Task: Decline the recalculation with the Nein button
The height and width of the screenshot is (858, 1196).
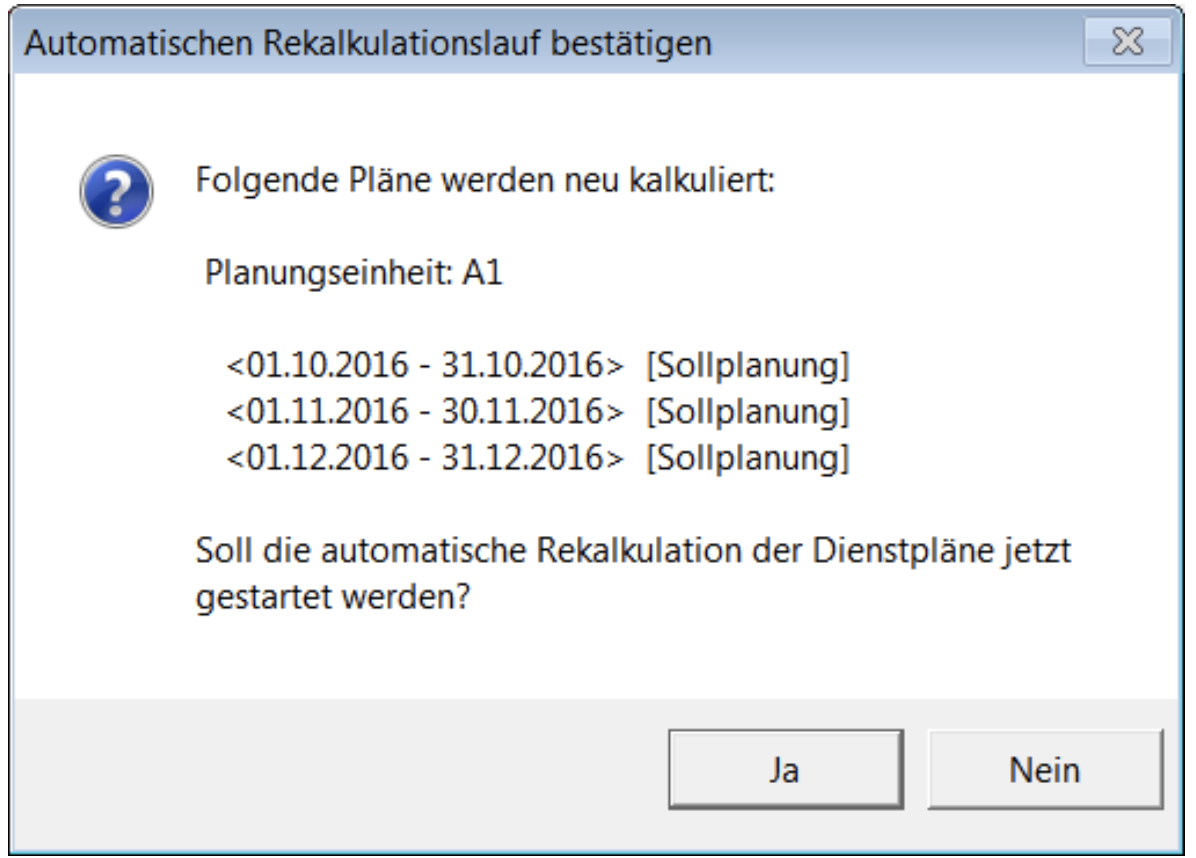Action: pos(1045,769)
